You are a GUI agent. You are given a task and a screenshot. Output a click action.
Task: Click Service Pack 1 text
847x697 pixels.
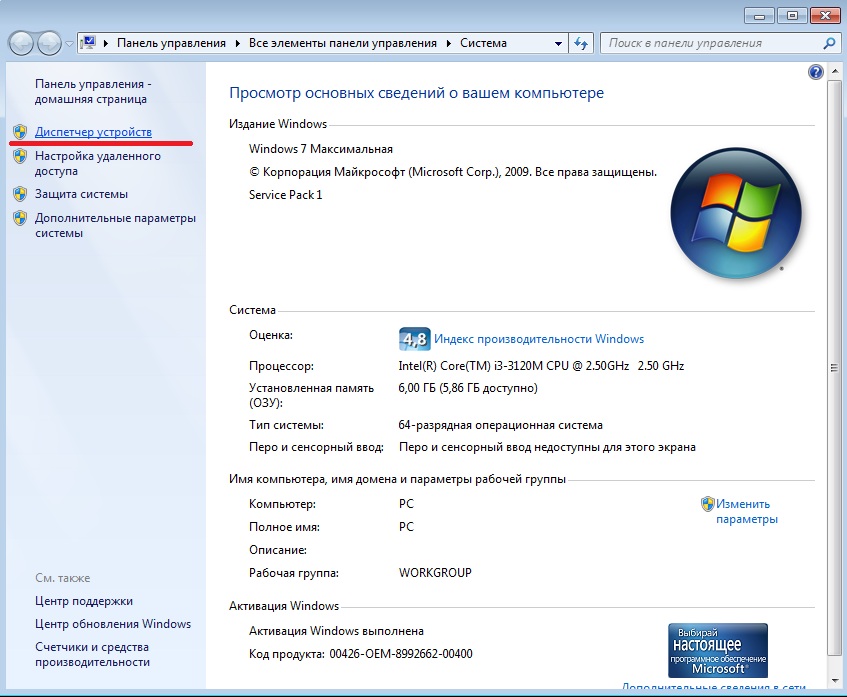click(285, 195)
